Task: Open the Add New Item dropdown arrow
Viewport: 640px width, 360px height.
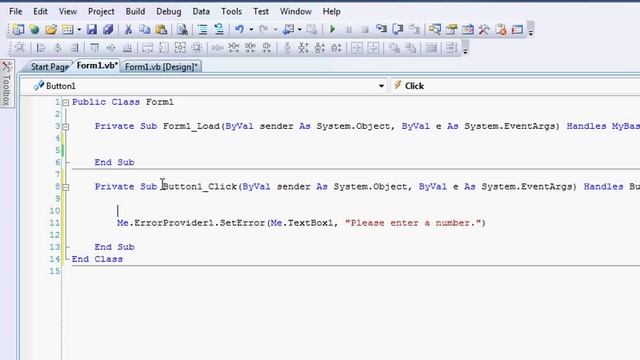Action: click(79, 29)
